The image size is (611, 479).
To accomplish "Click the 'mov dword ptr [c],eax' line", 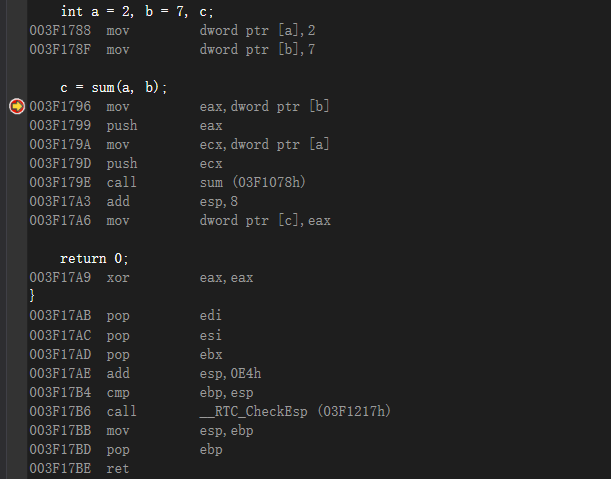I will coord(180,221).
